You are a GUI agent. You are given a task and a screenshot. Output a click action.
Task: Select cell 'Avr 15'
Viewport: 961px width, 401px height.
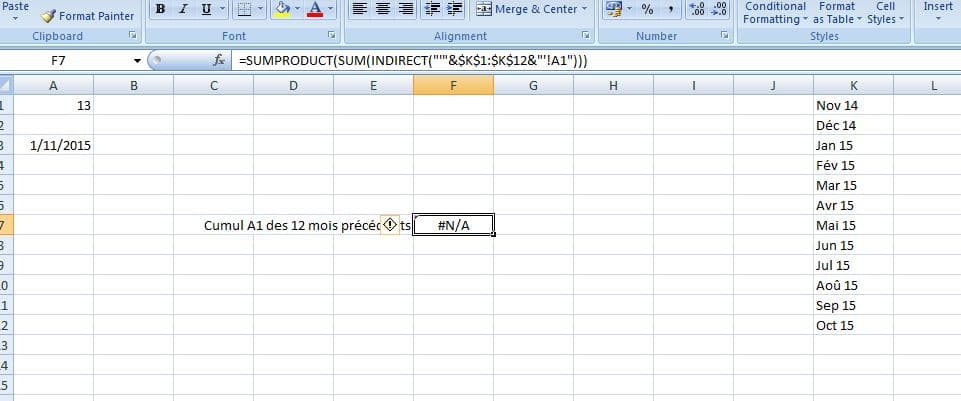tap(854, 205)
